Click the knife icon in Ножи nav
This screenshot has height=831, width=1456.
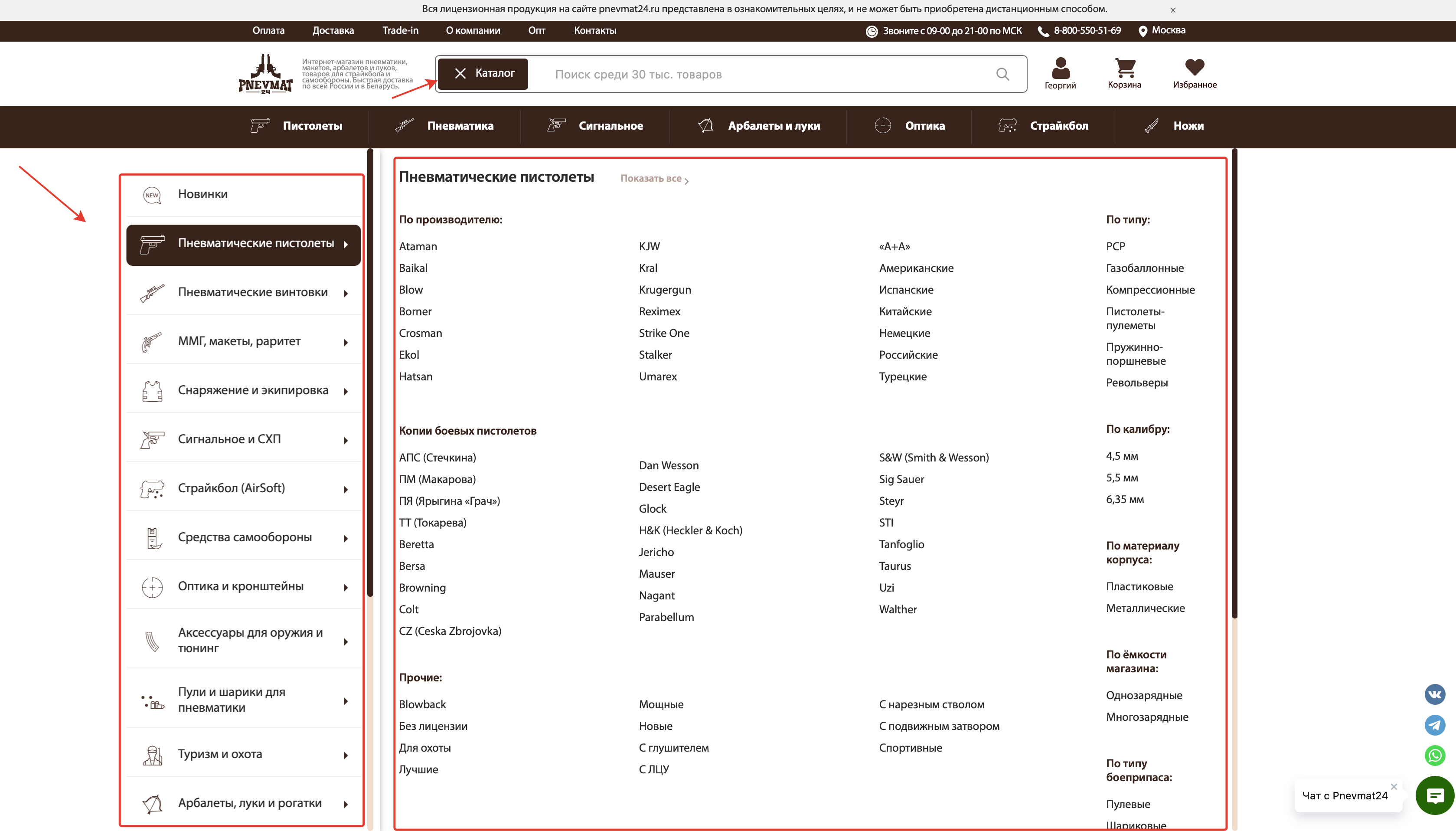click(x=1151, y=126)
